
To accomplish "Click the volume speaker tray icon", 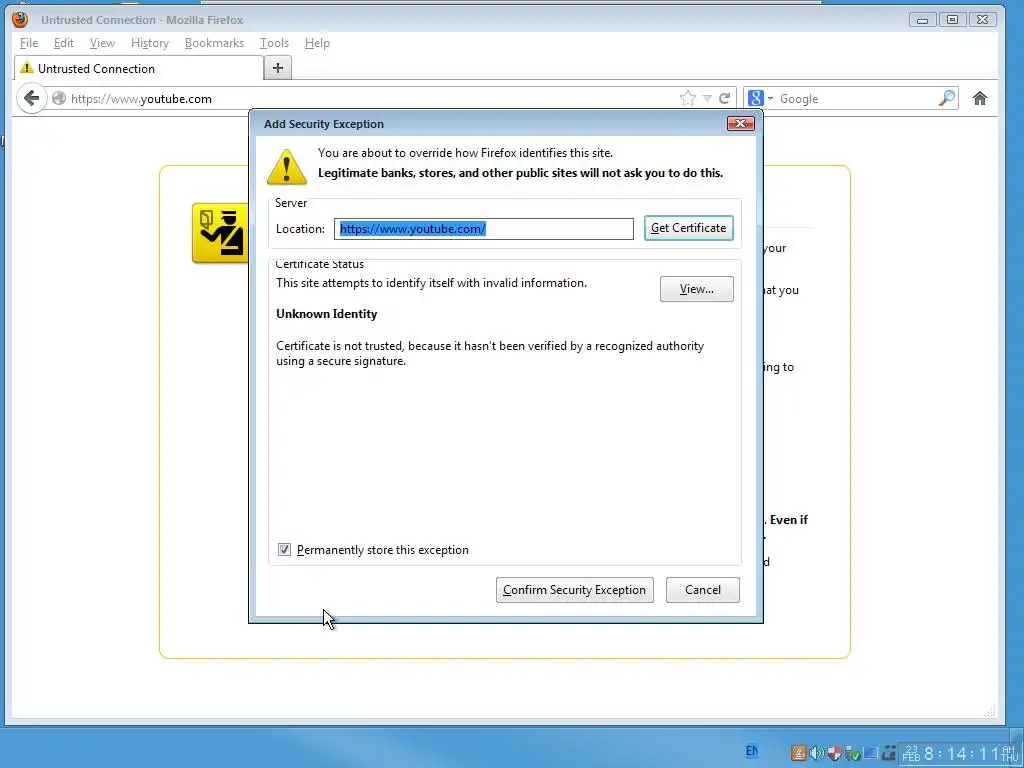I will (816, 753).
